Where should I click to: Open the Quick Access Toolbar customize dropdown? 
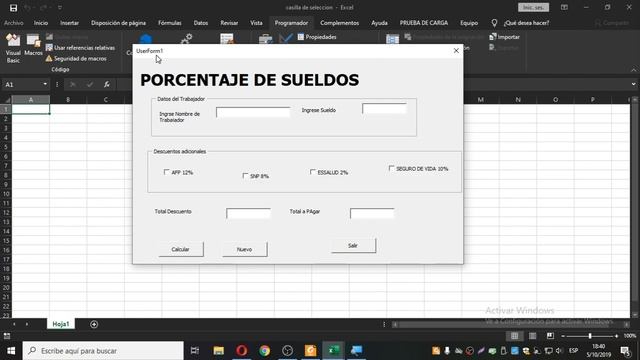(x=60, y=8)
